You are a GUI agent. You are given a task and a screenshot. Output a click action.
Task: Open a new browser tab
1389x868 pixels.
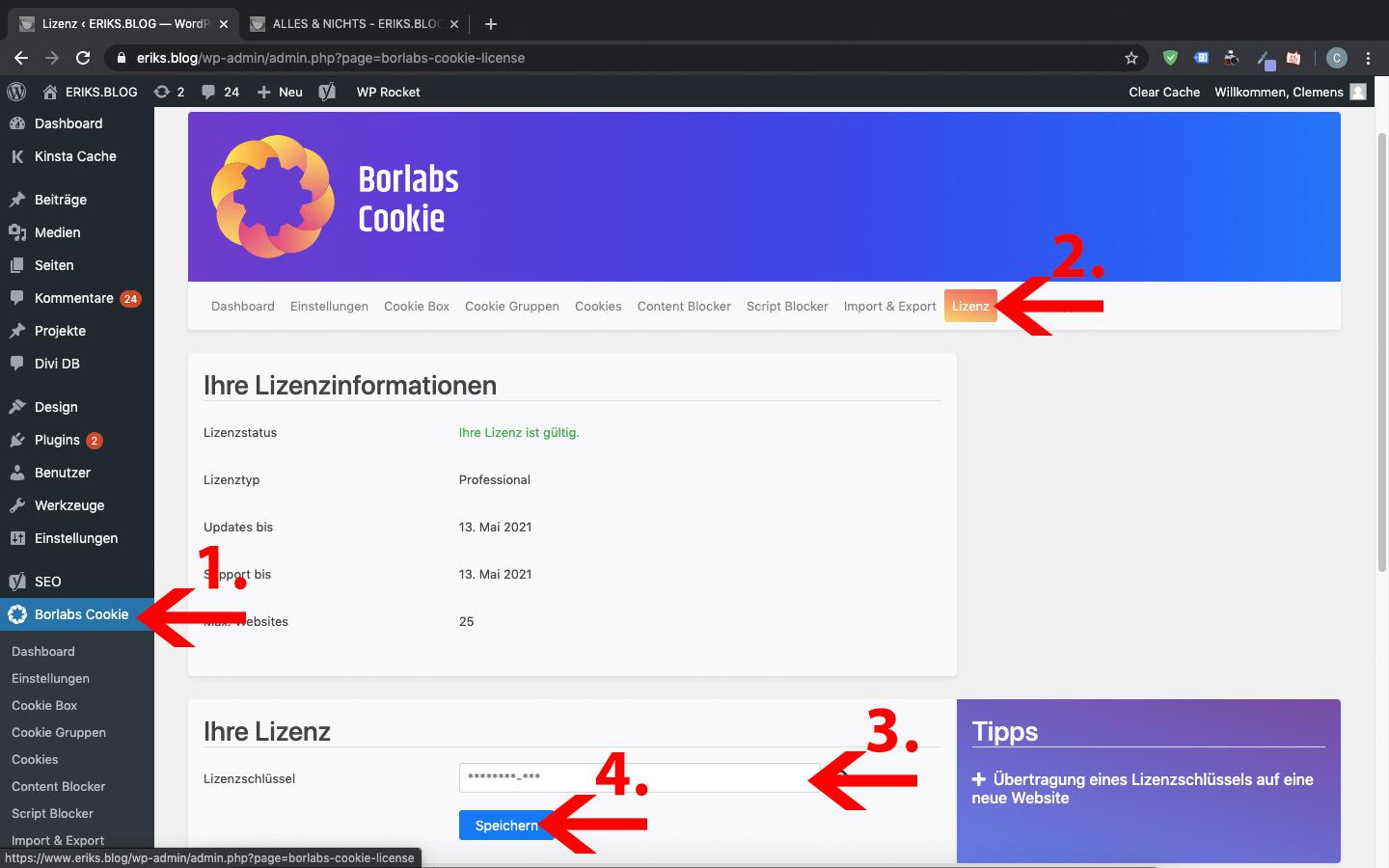pyautogui.click(x=490, y=24)
